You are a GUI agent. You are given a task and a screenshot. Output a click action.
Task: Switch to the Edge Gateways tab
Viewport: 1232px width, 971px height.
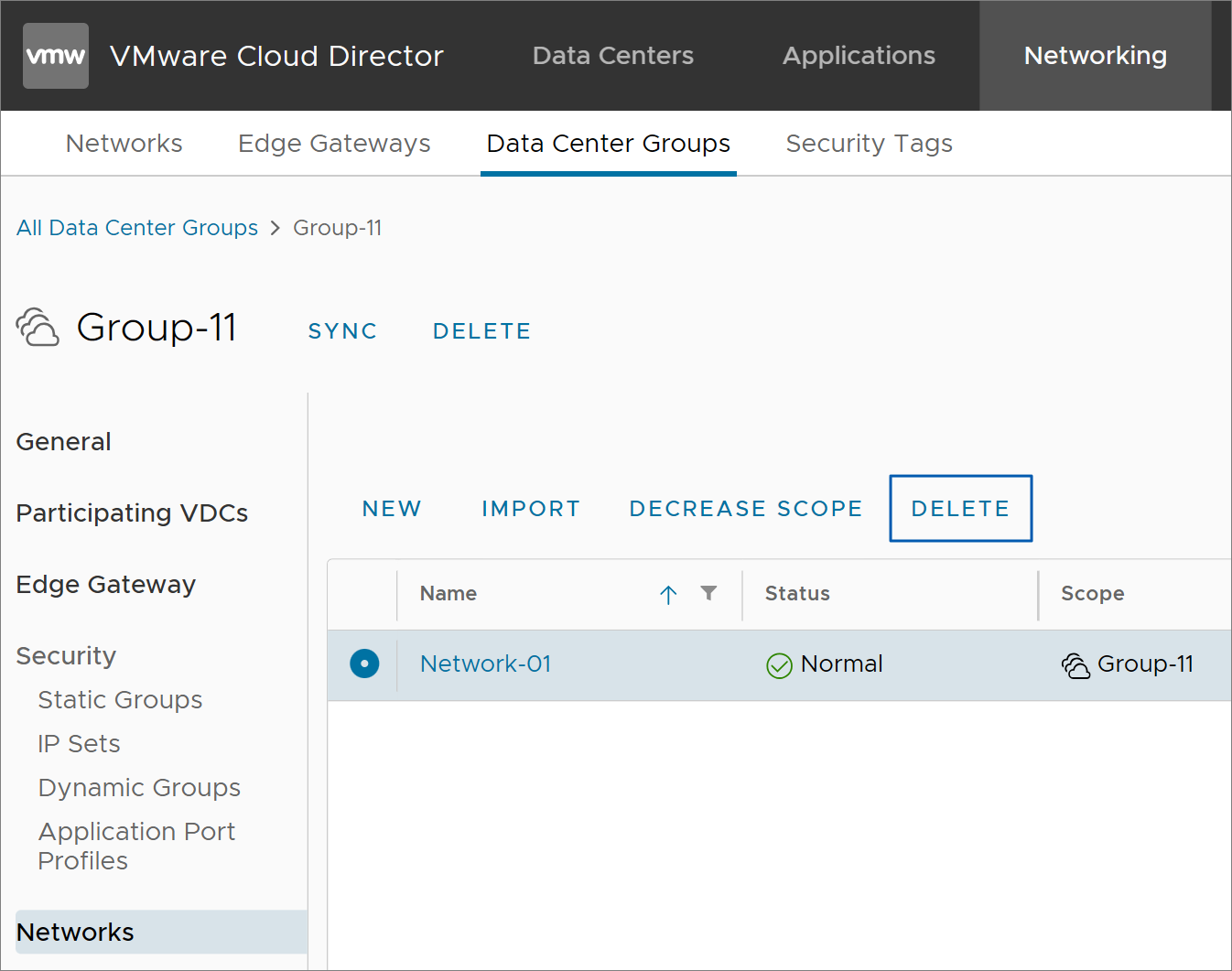[334, 144]
